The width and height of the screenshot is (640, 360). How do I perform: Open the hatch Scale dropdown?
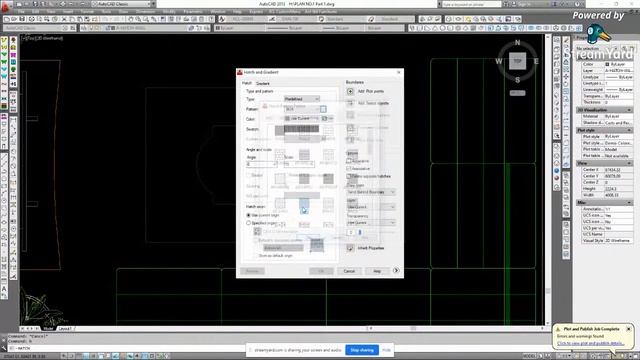[299, 164]
